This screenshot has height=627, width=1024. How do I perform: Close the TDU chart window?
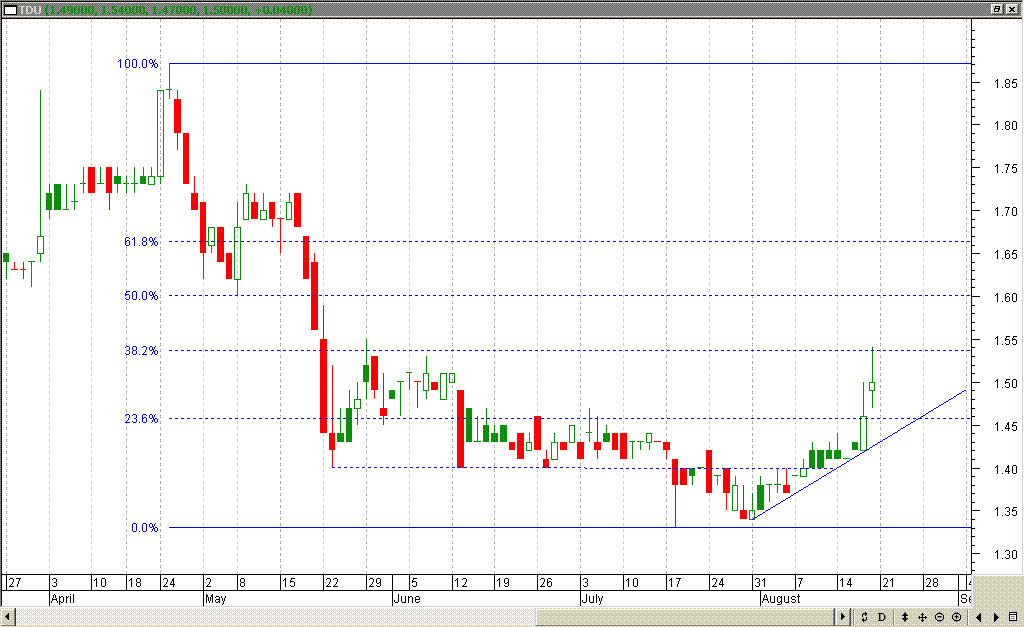tap(1012, 9)
